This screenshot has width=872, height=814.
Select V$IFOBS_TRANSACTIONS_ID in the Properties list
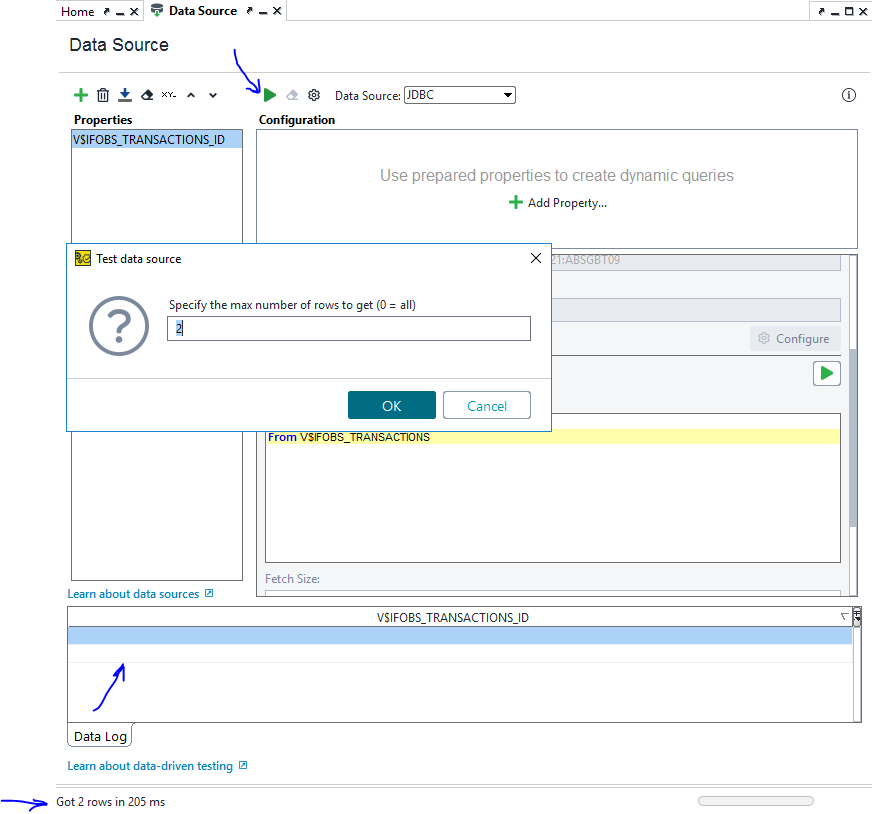(x=149, y=140)
